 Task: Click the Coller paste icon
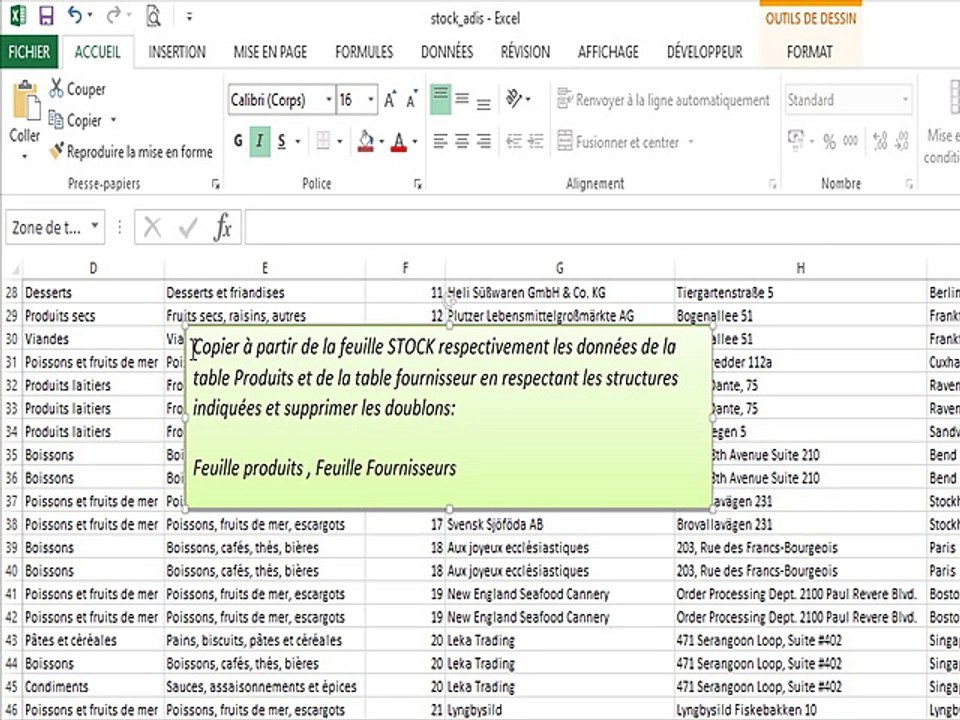(x=25, y=99)
